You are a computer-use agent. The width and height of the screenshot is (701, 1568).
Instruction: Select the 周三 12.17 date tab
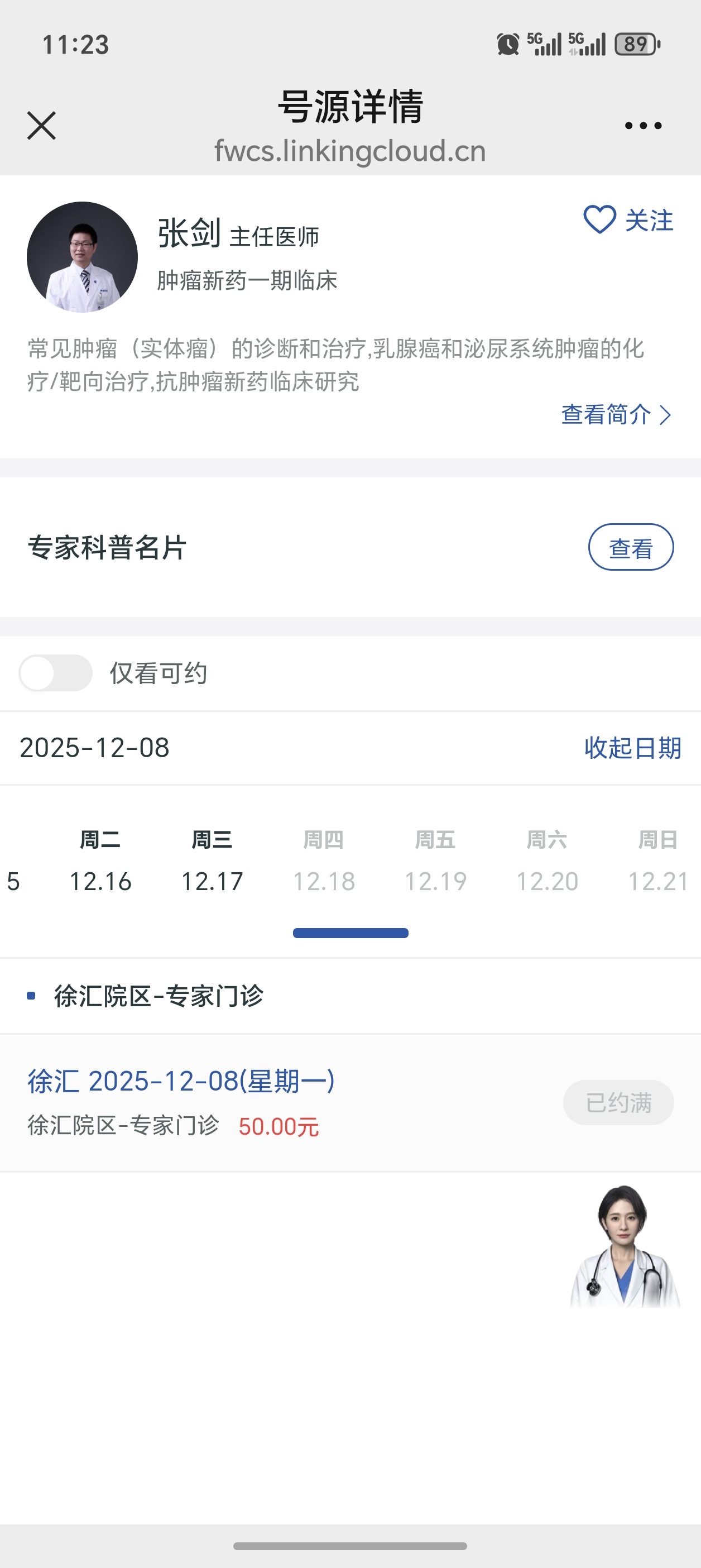click(x=212, y=861)
